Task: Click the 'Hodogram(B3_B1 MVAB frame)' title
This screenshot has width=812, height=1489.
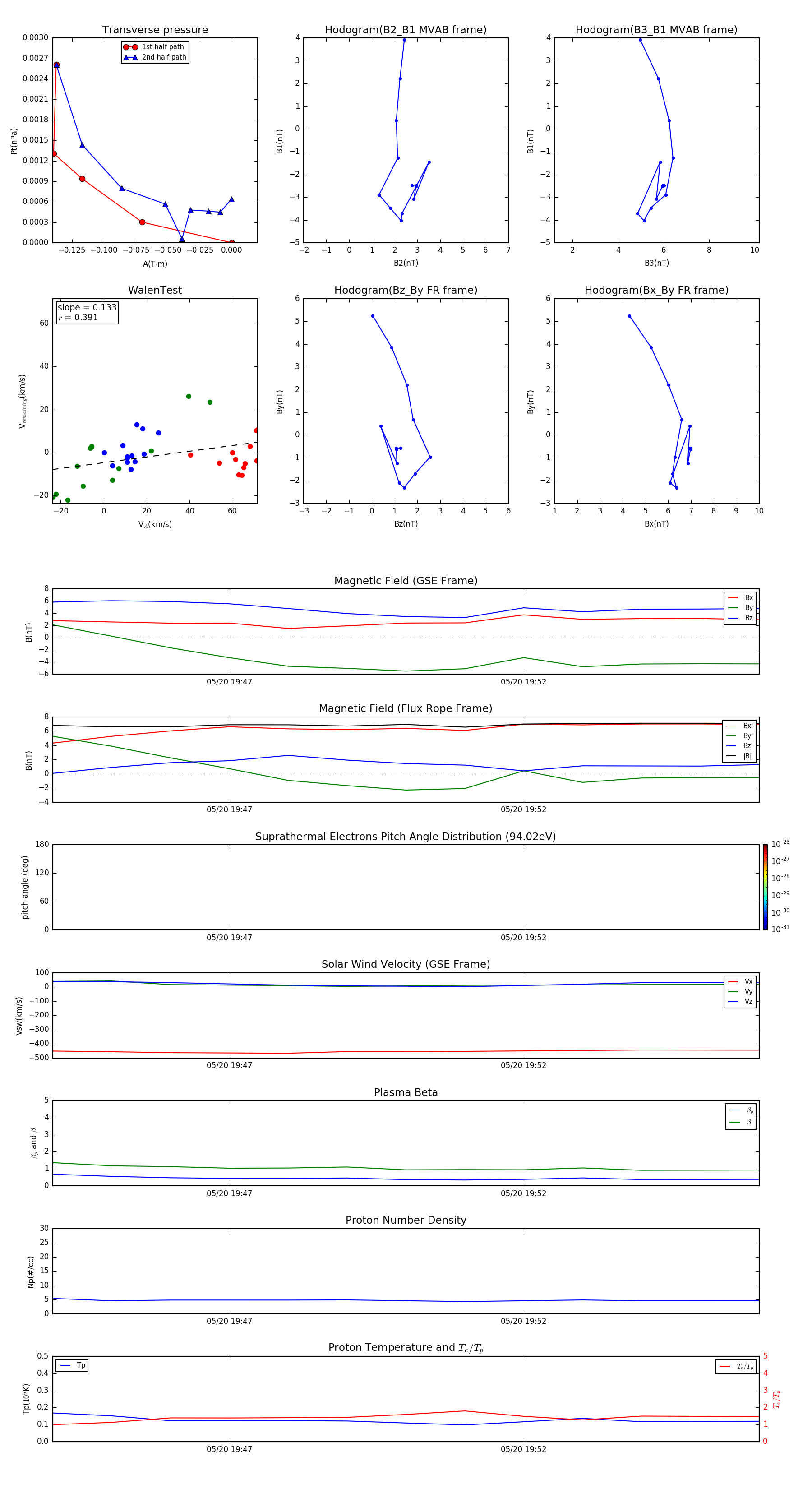Action: [x=656, y=30]
